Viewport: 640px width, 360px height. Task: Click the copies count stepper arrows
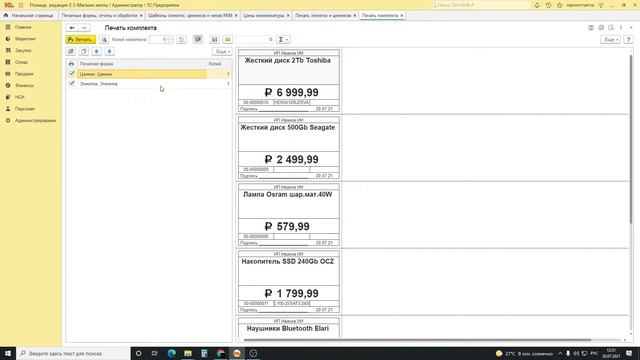pyautogui.click(x=170, y=40)
